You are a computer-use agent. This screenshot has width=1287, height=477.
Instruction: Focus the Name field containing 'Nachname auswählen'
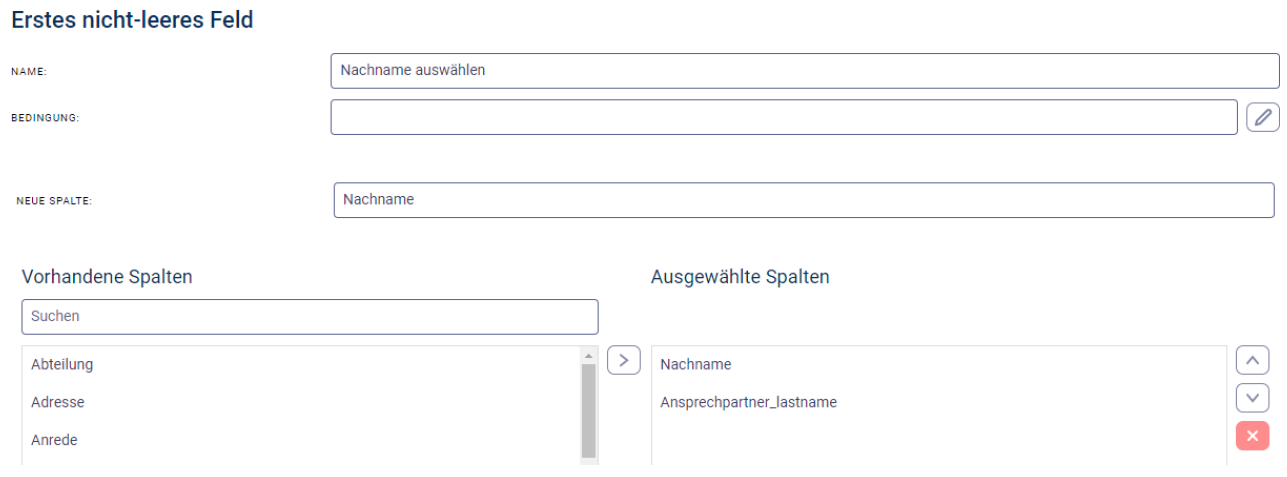804,71
